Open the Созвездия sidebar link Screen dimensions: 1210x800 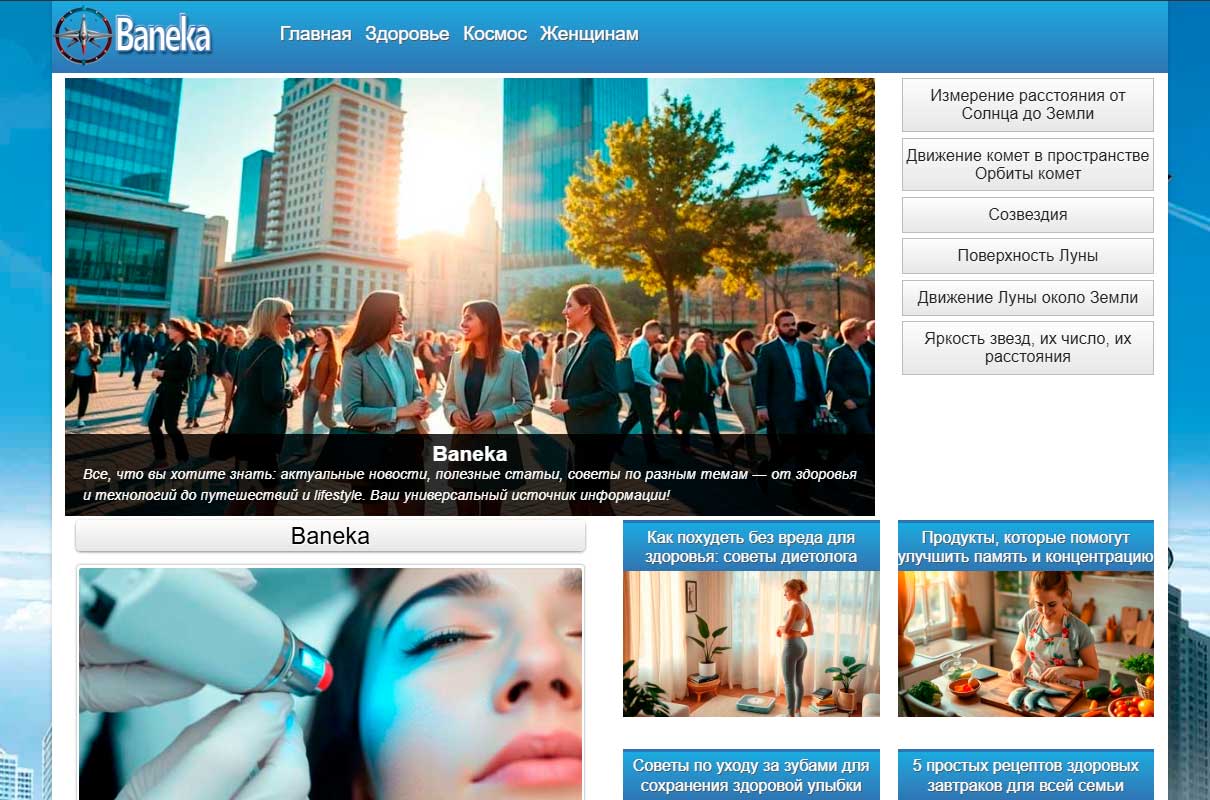pyautogui.click(x=1028, y=214)
